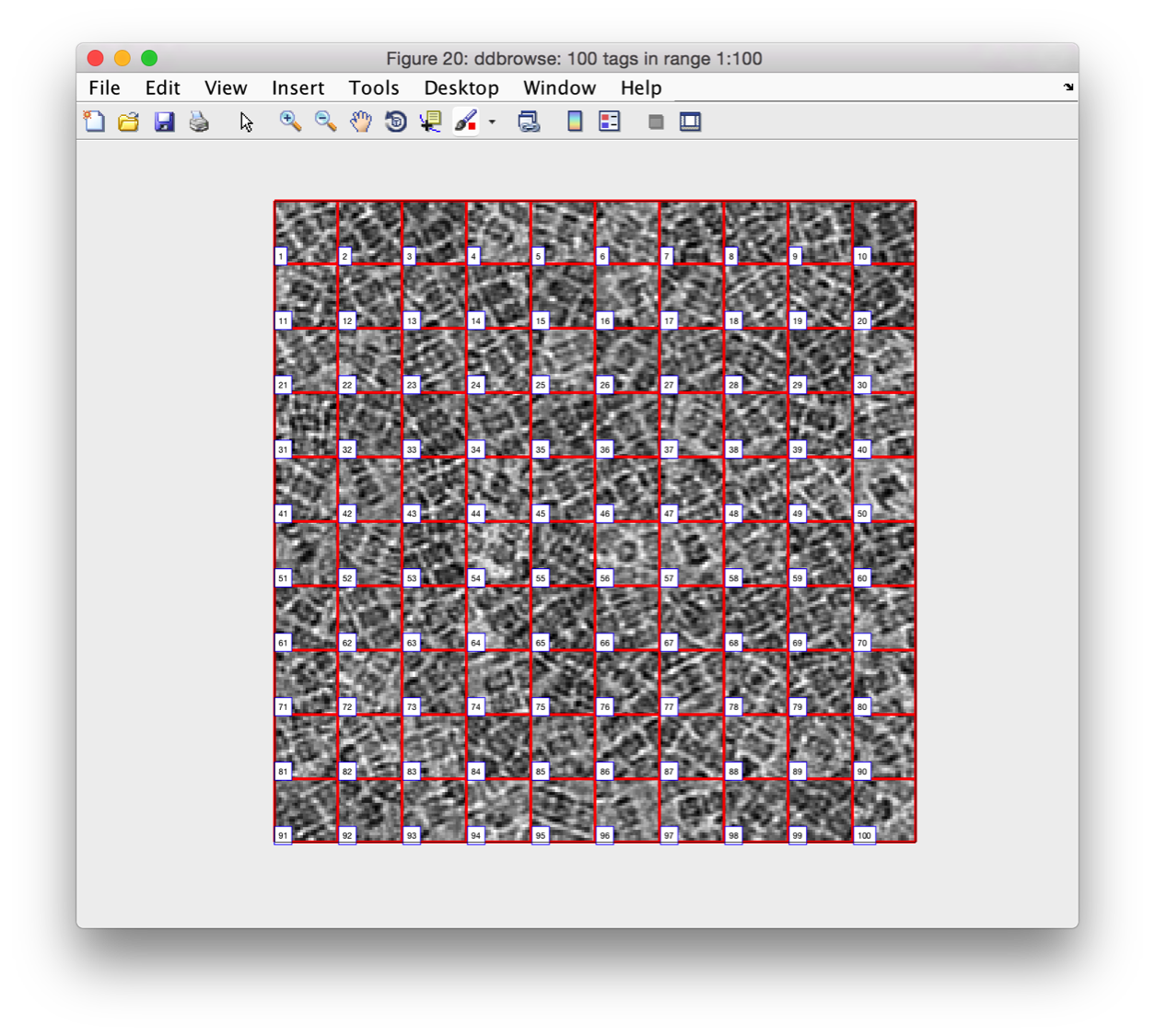
Task: Click the tag label numbered 67
Action: (x=669, y=643)
